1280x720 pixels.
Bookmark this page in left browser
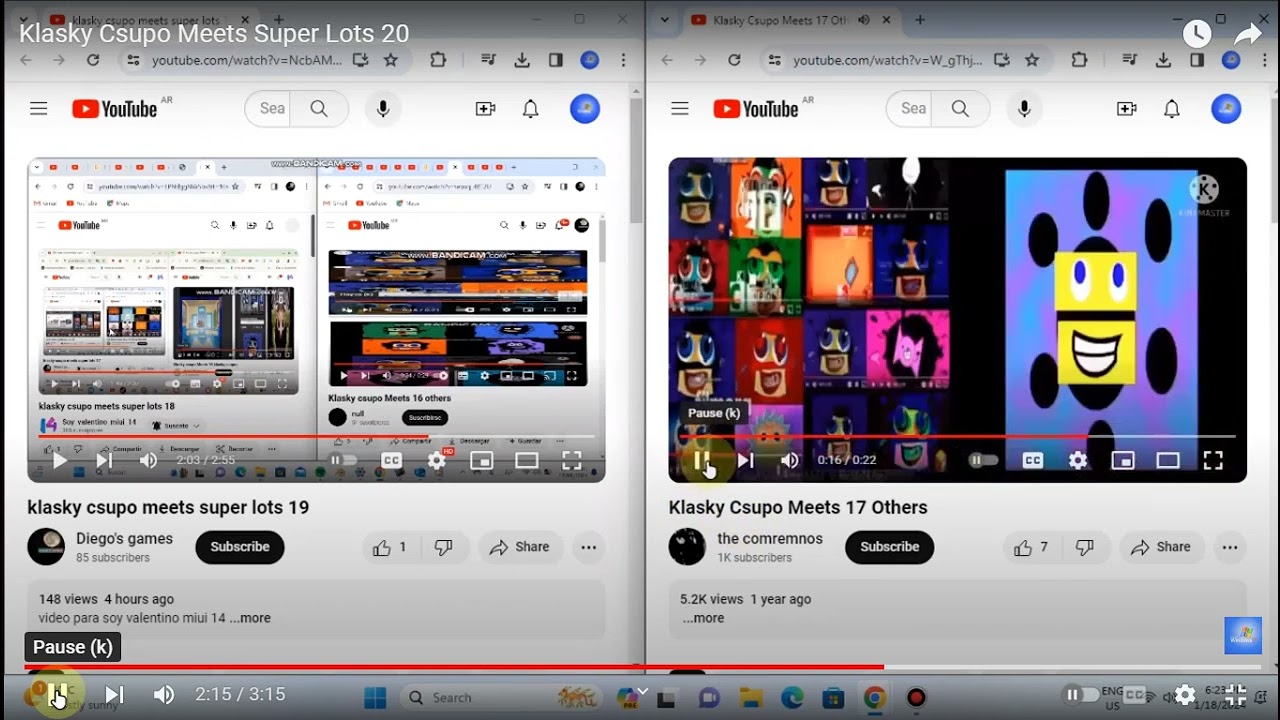(x=391, y=60)
